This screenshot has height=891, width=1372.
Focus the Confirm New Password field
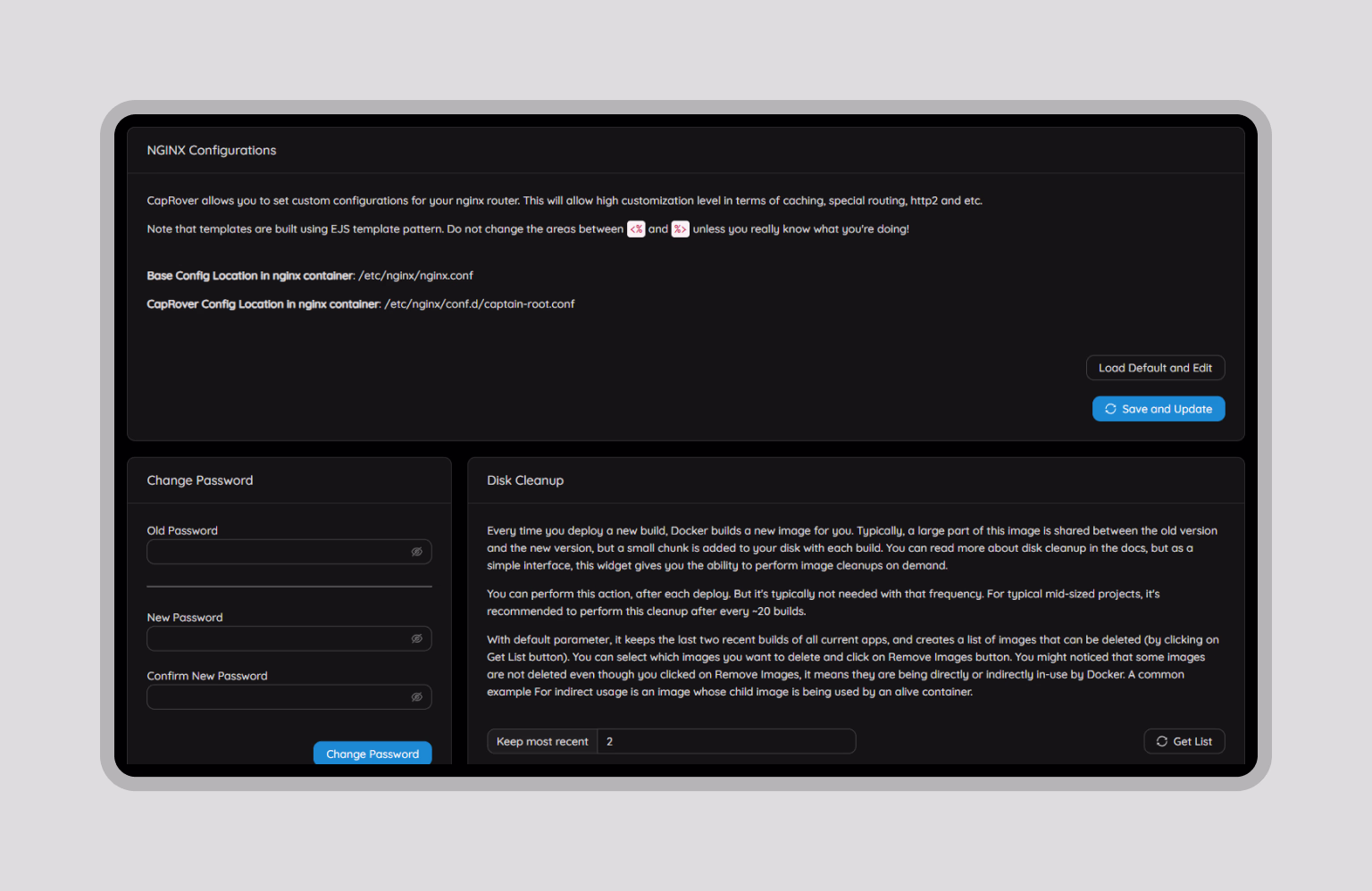tap(289, 697)
